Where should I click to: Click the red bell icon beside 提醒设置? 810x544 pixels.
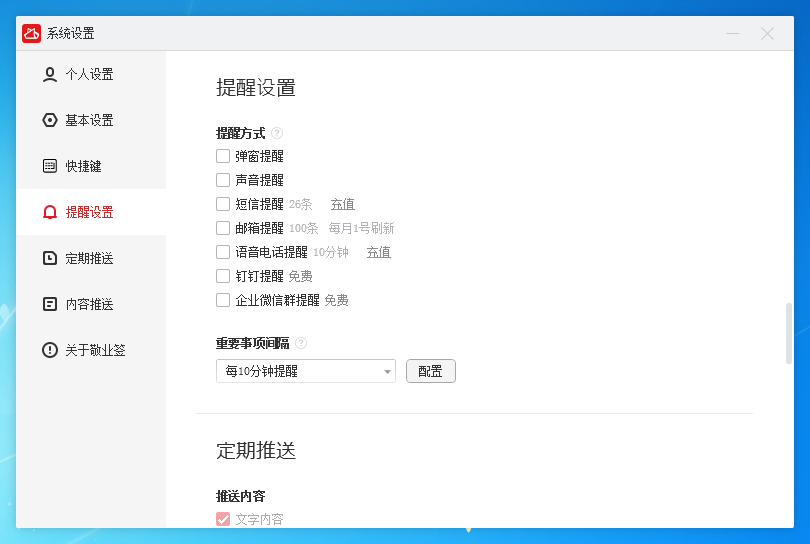pos(50,212)
